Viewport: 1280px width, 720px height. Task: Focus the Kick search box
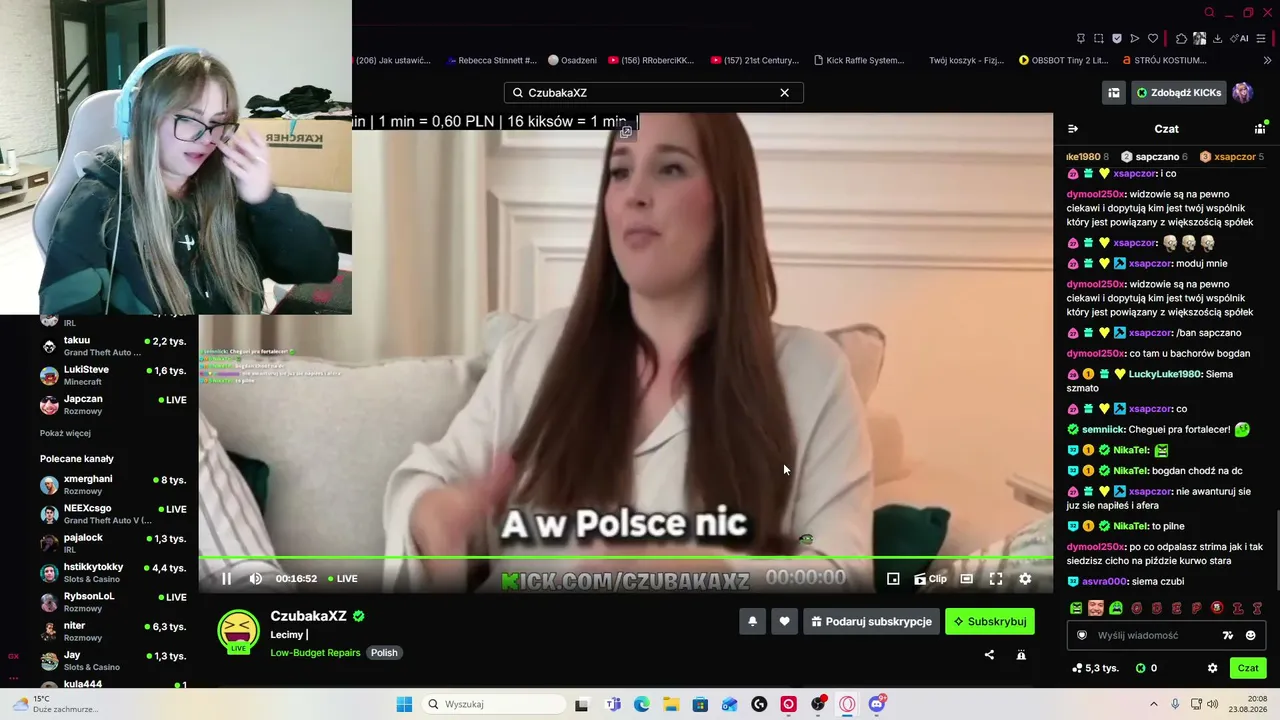coord(654,93)
